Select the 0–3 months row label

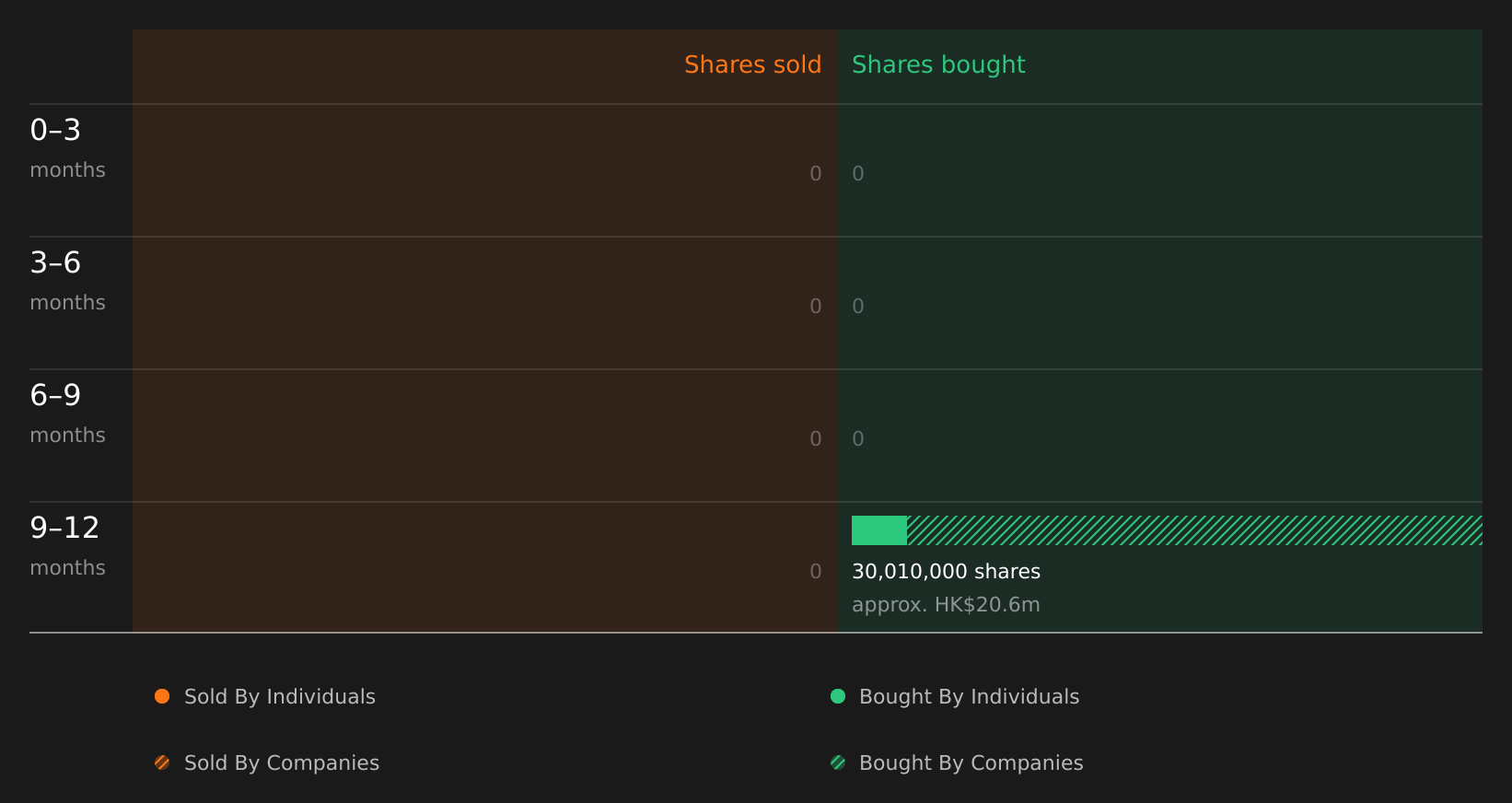click(x=67, y=148)
